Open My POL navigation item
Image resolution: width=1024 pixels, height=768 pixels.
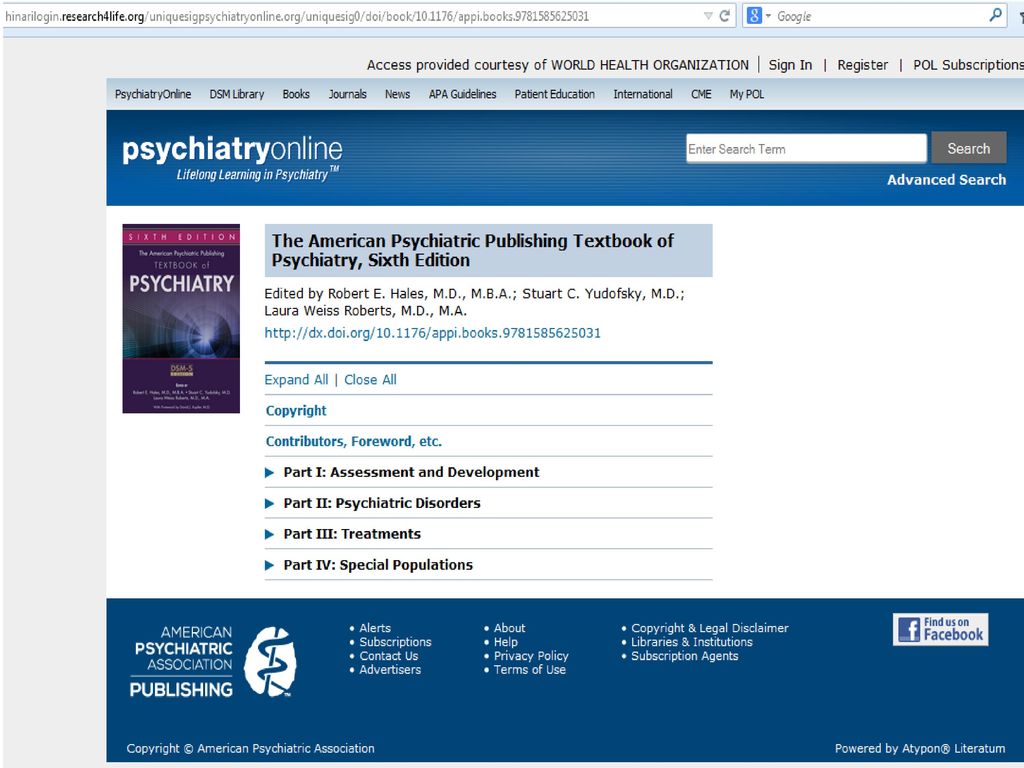click(746, 94)
